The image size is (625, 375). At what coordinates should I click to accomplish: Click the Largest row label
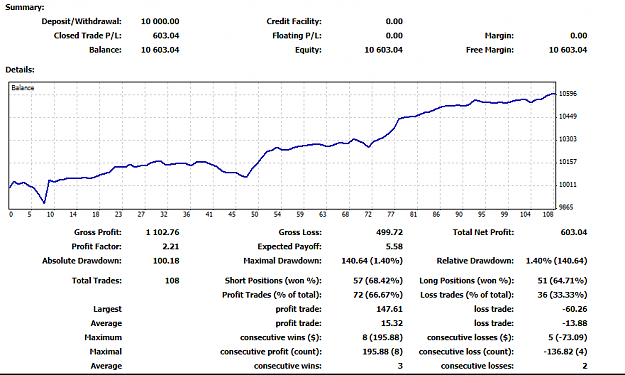107,309
